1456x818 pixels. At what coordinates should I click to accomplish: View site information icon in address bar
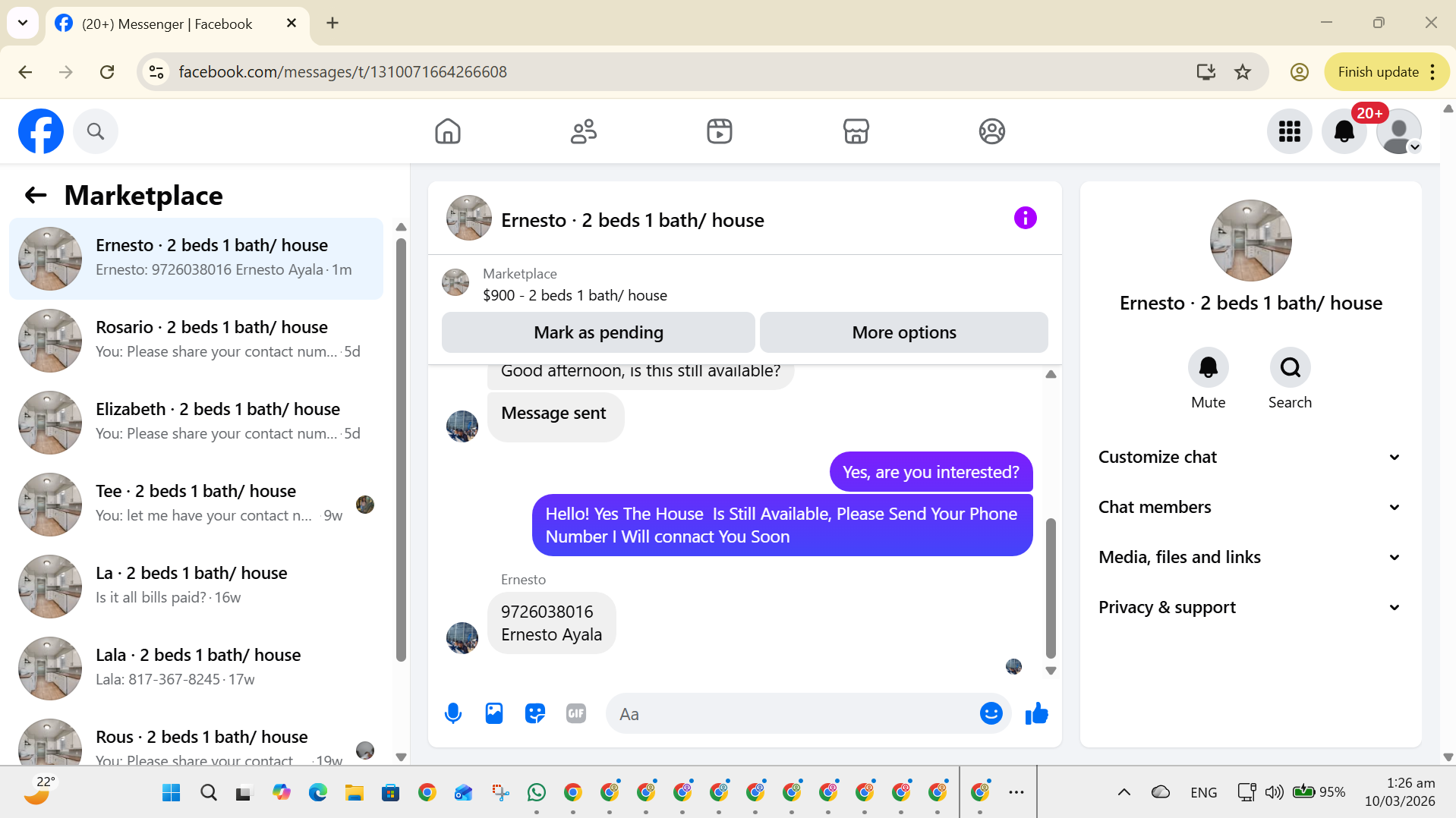(156, 72)
